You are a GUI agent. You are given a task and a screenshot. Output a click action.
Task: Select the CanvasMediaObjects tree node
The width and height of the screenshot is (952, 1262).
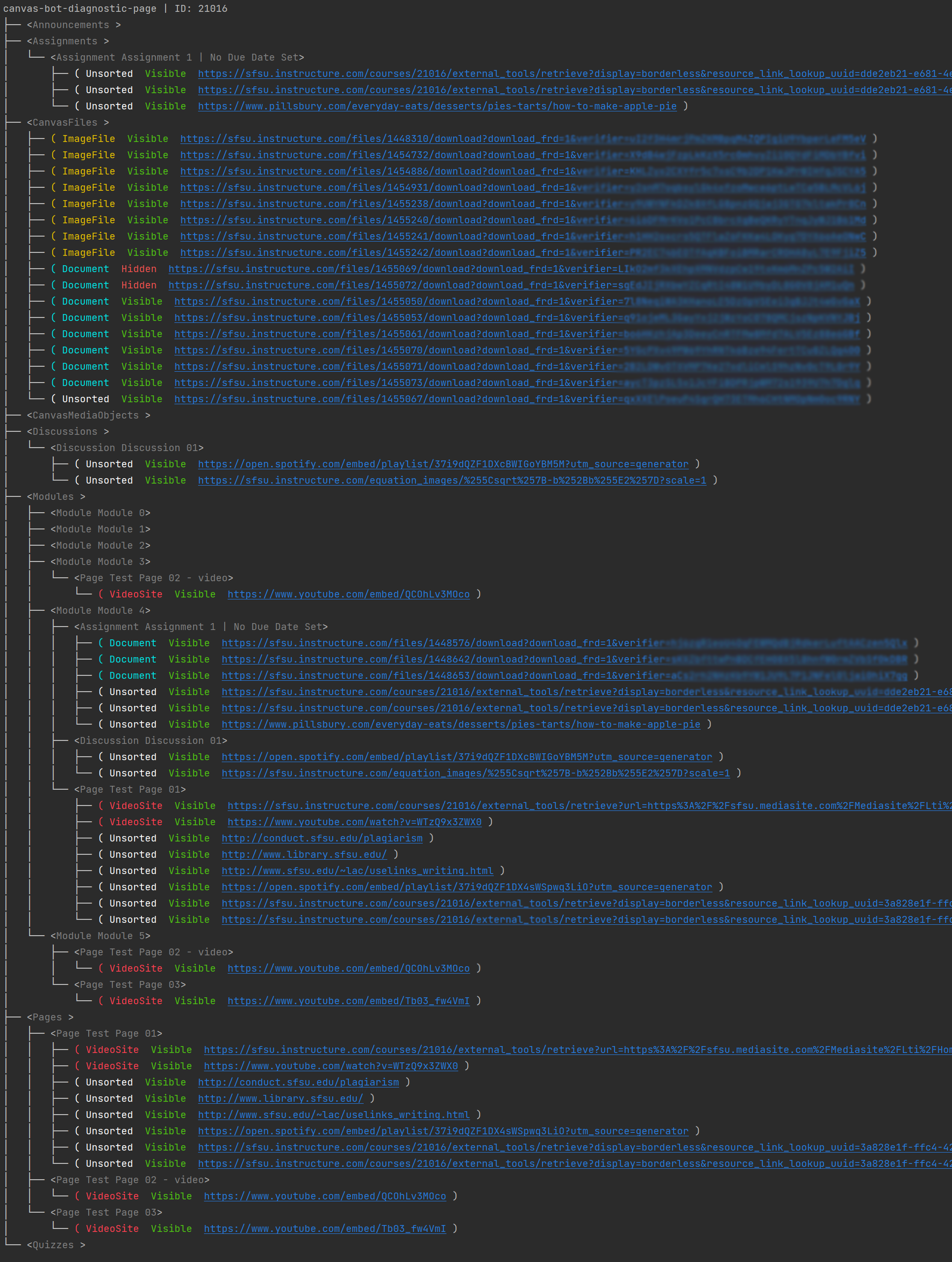[x=88, y=416]
